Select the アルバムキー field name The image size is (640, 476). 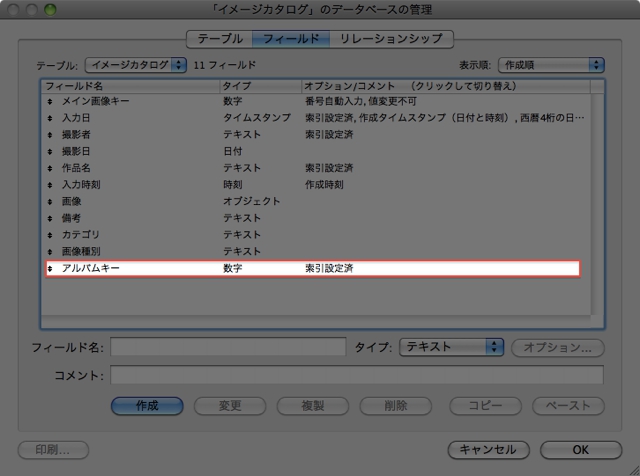91,268
